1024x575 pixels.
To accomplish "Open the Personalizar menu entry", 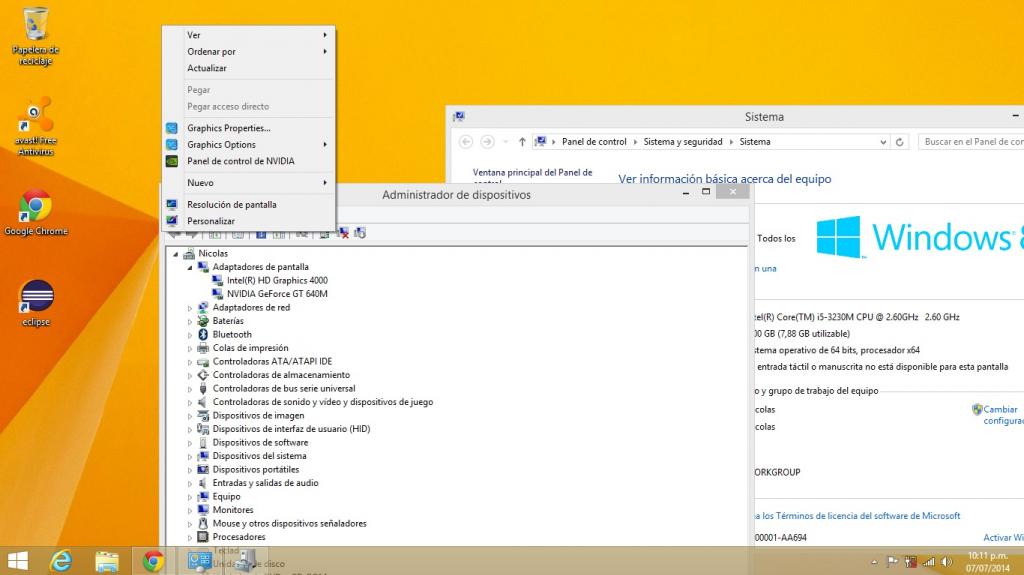I will (x=211, y=221).
